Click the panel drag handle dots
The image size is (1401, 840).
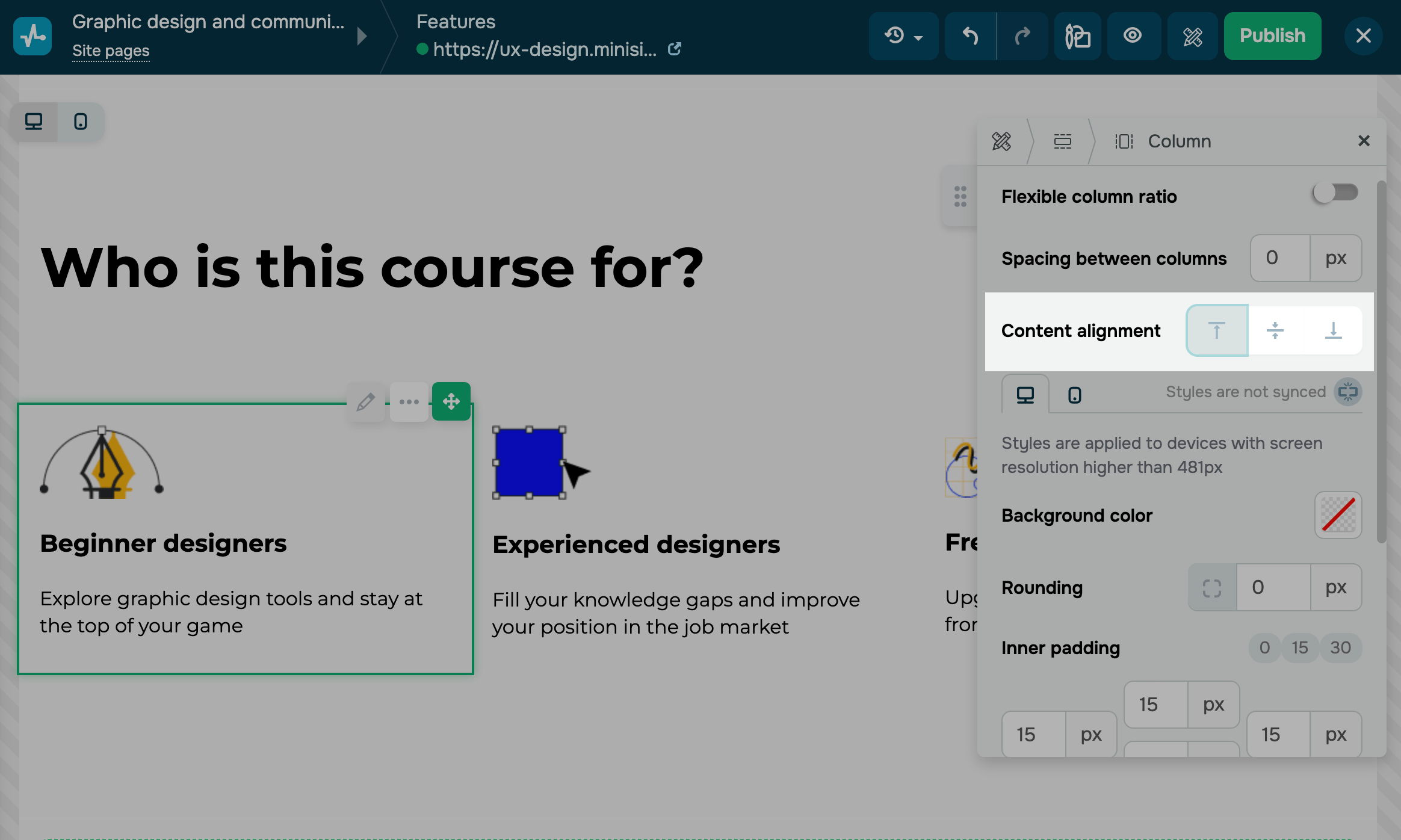coord(960,196)
